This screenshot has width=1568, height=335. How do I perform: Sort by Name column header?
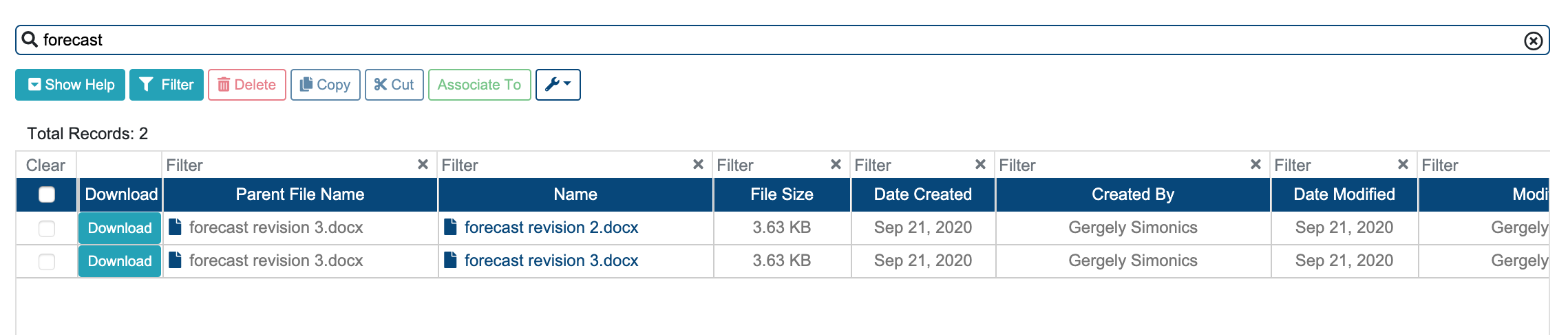[x=575, y=194]
